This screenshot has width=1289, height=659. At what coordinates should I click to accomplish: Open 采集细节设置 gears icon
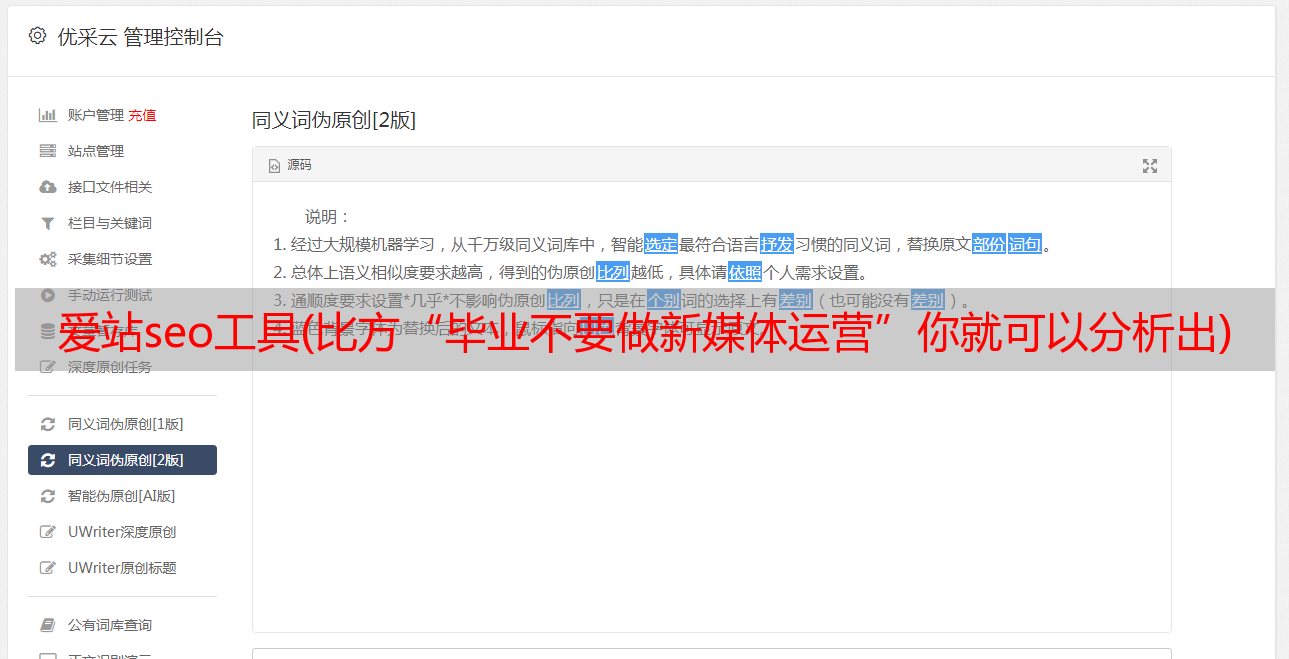click(x=47, y=259)
